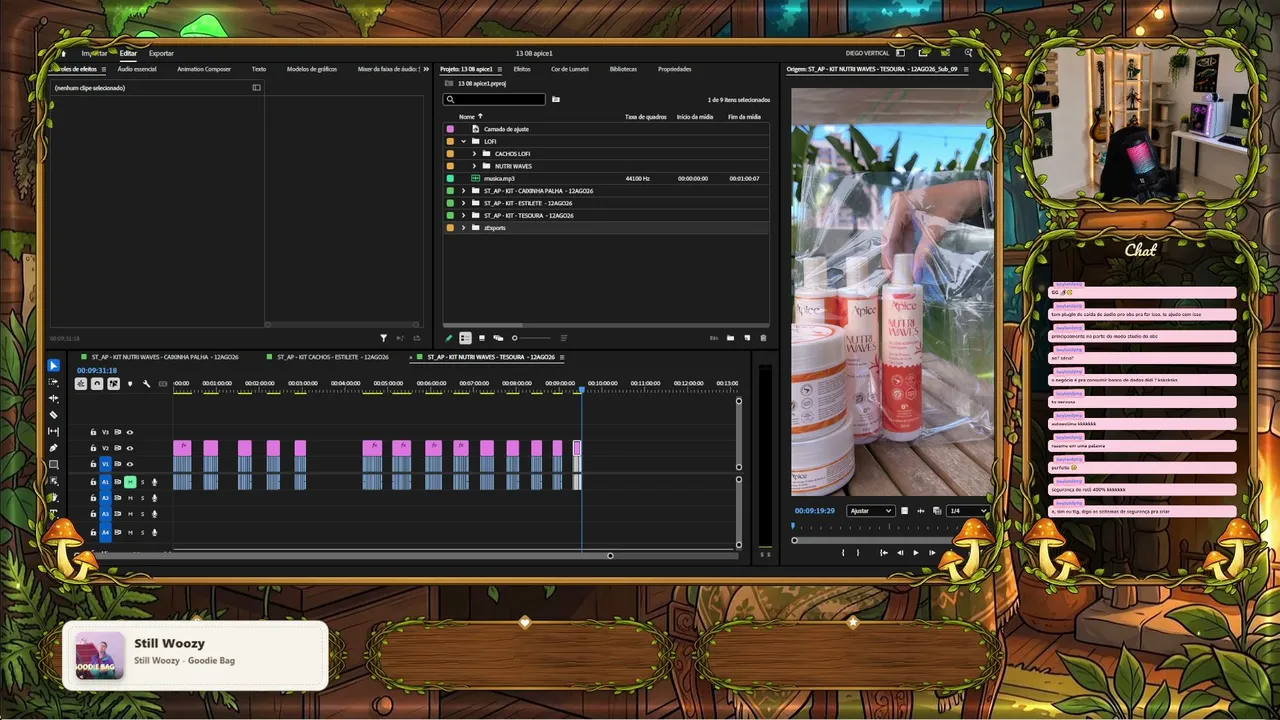Show more panel tabs overflow chevrons
The image size is (1280, 720).
click(x=427, y=69)
